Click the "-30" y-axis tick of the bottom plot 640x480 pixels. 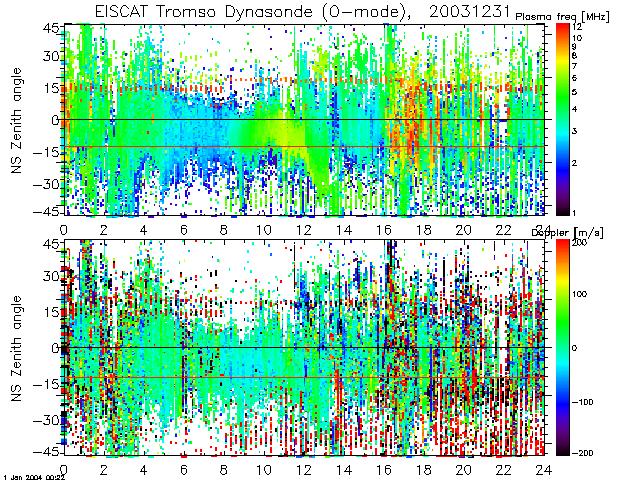pos(46,420)
